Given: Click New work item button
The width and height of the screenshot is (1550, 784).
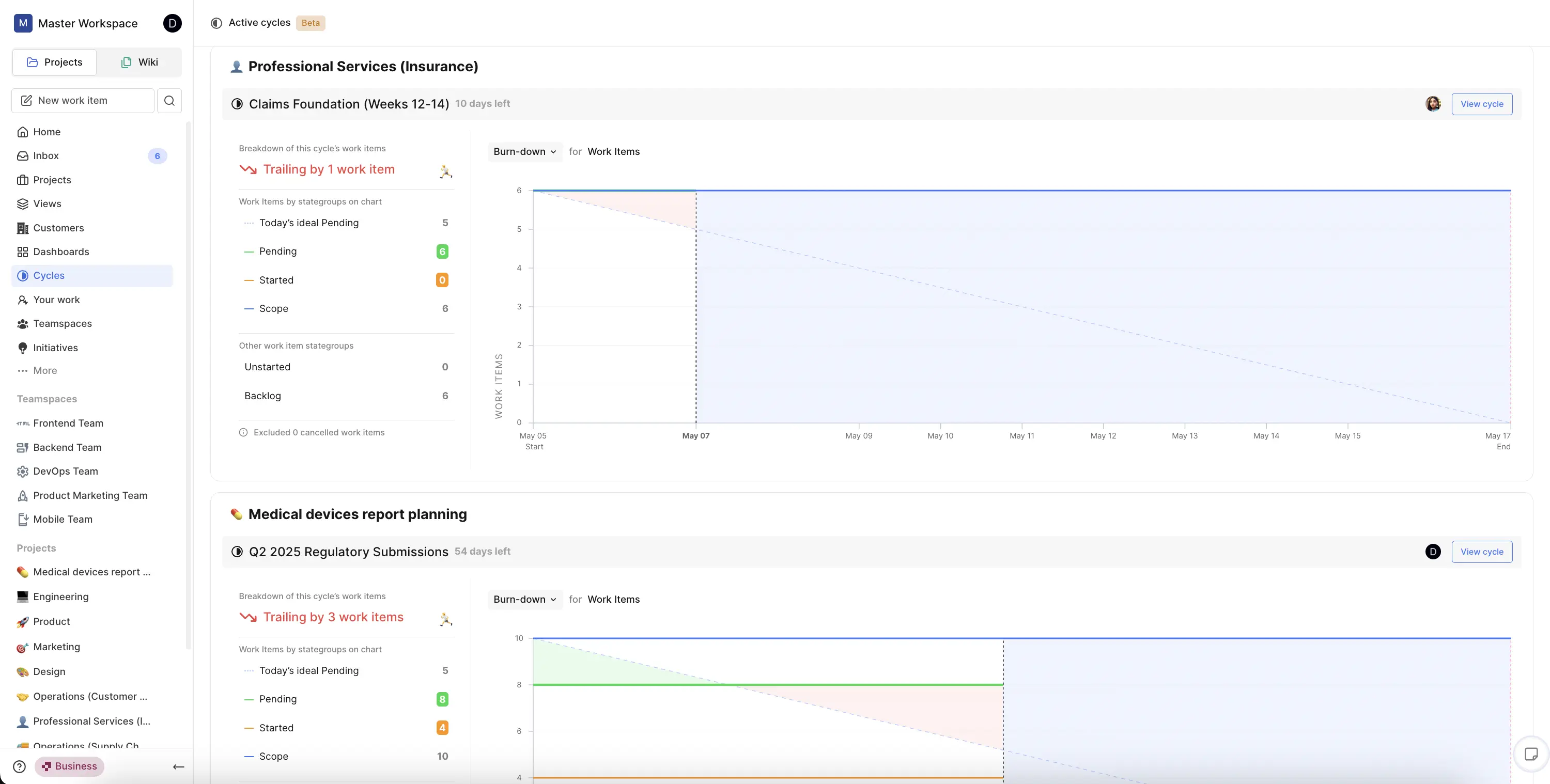Looking at the screenshot, I should (x=83, y=101).
